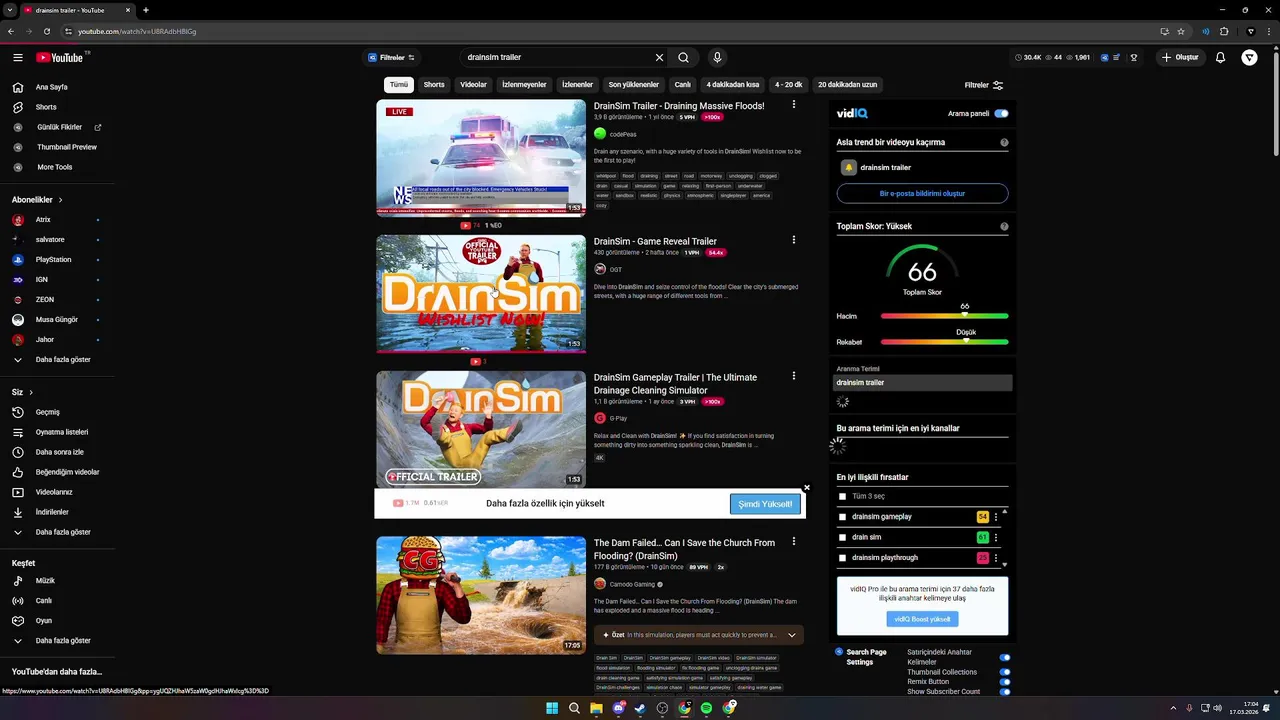Open options for drainsim playthrough keyword
This screenshot has height=720, width=1280.
pyautogui.click(x=996, y=558)
